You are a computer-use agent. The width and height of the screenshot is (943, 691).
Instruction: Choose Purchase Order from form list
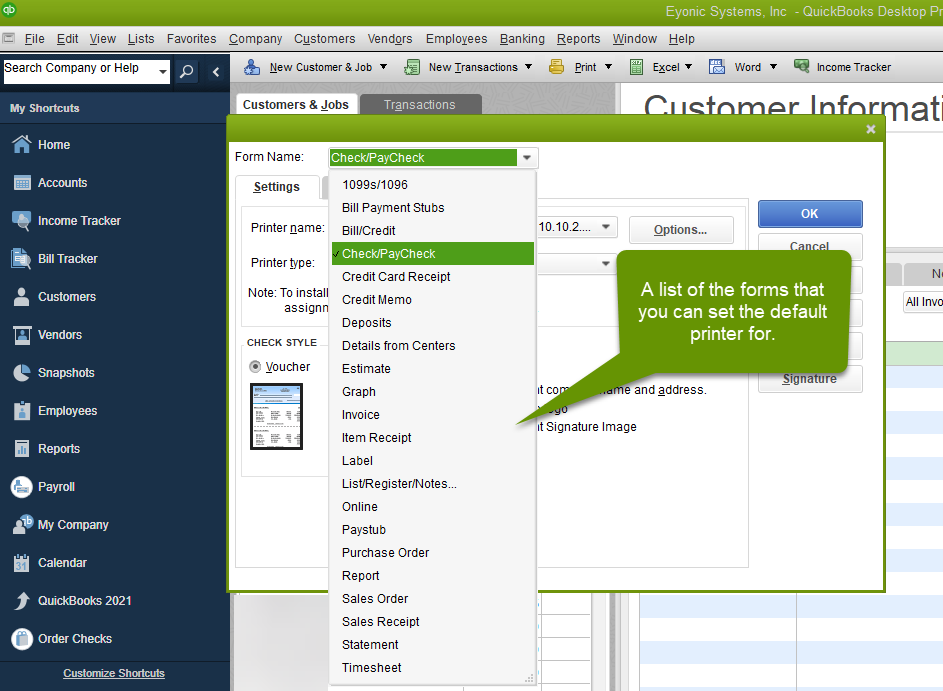432,553
